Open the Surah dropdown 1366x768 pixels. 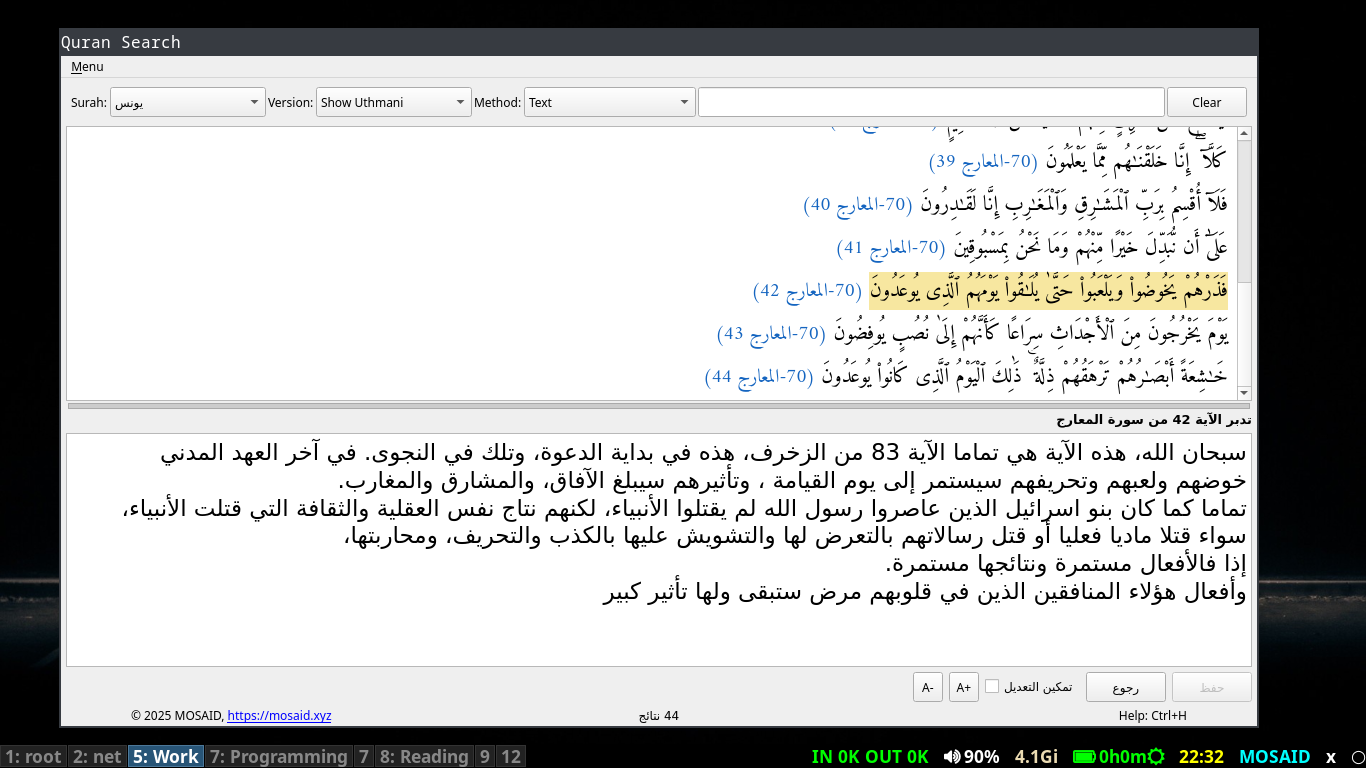pyautogui.click(x=188, y=102)
